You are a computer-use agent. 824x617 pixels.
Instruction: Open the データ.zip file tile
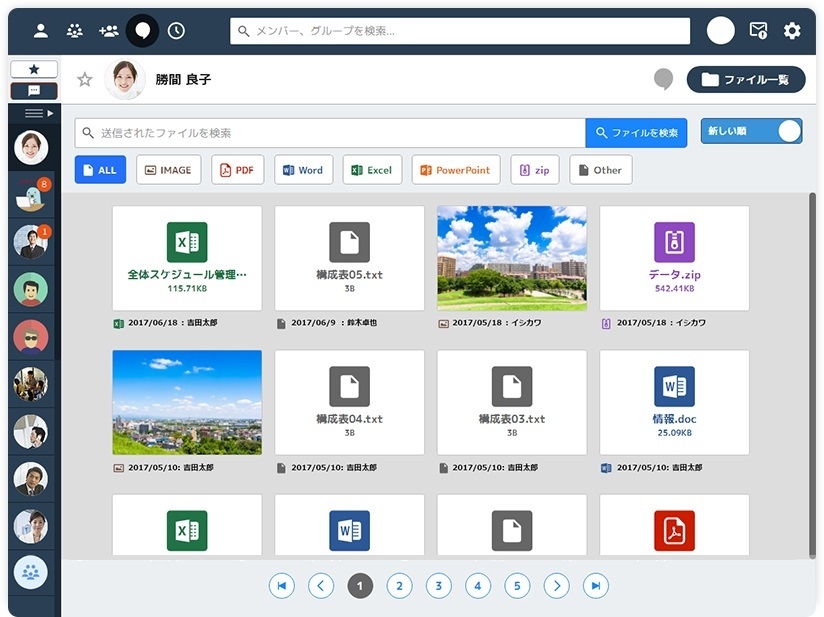pyautogui.click(x=674, y=258)
